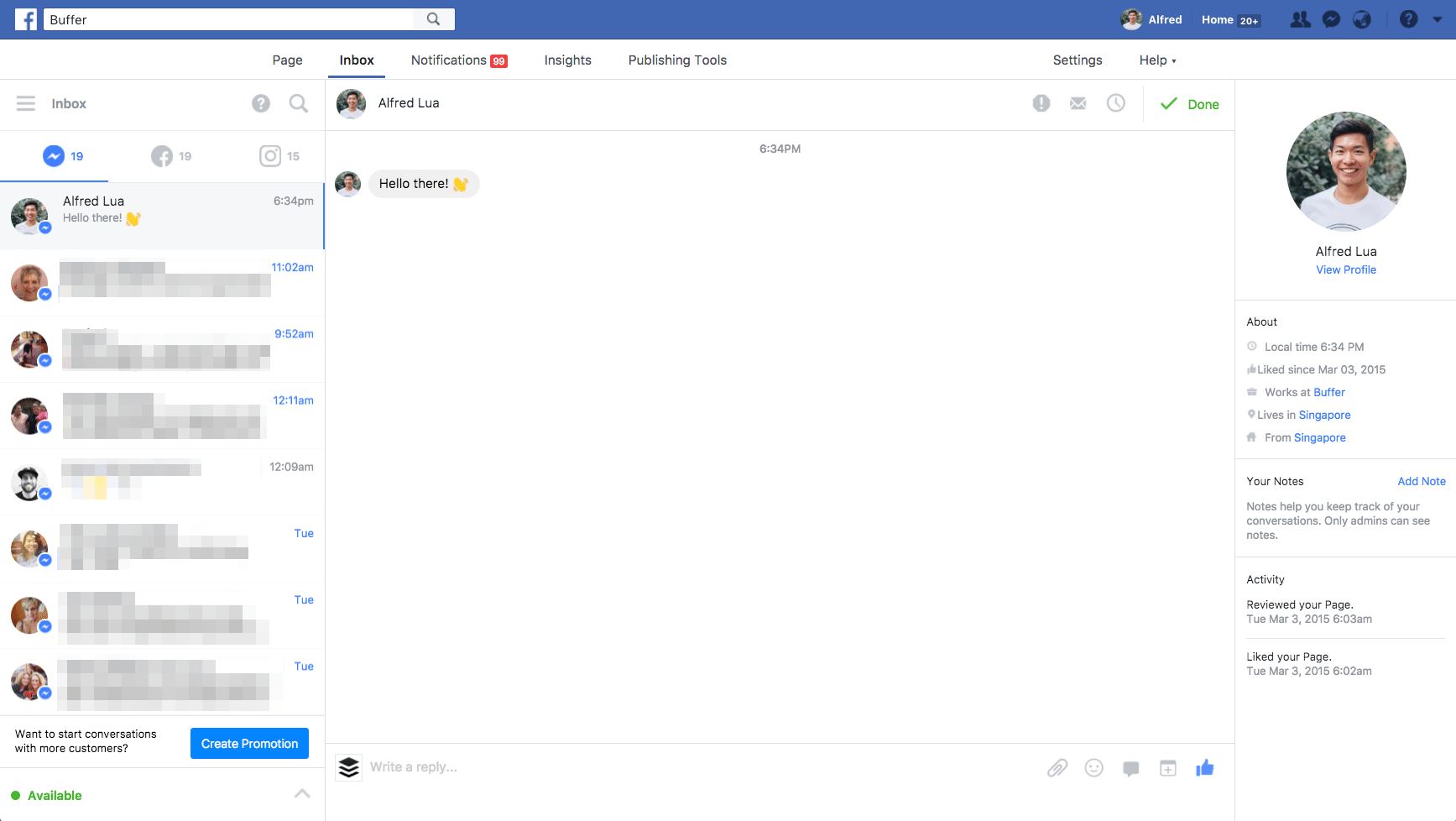Open saved replies panel
The width and height of the screenshot is (1456, 821).
coord(1130,767)
